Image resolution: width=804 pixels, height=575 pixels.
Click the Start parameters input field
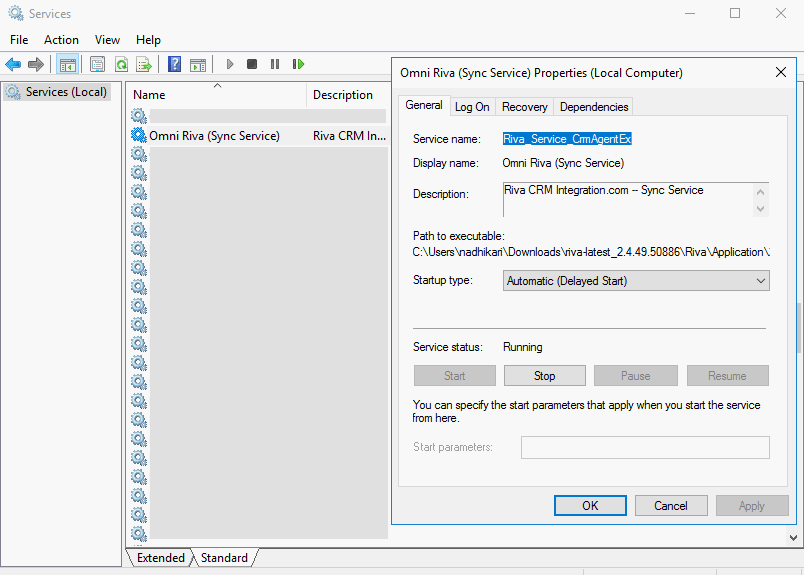[x=645, y=447]
